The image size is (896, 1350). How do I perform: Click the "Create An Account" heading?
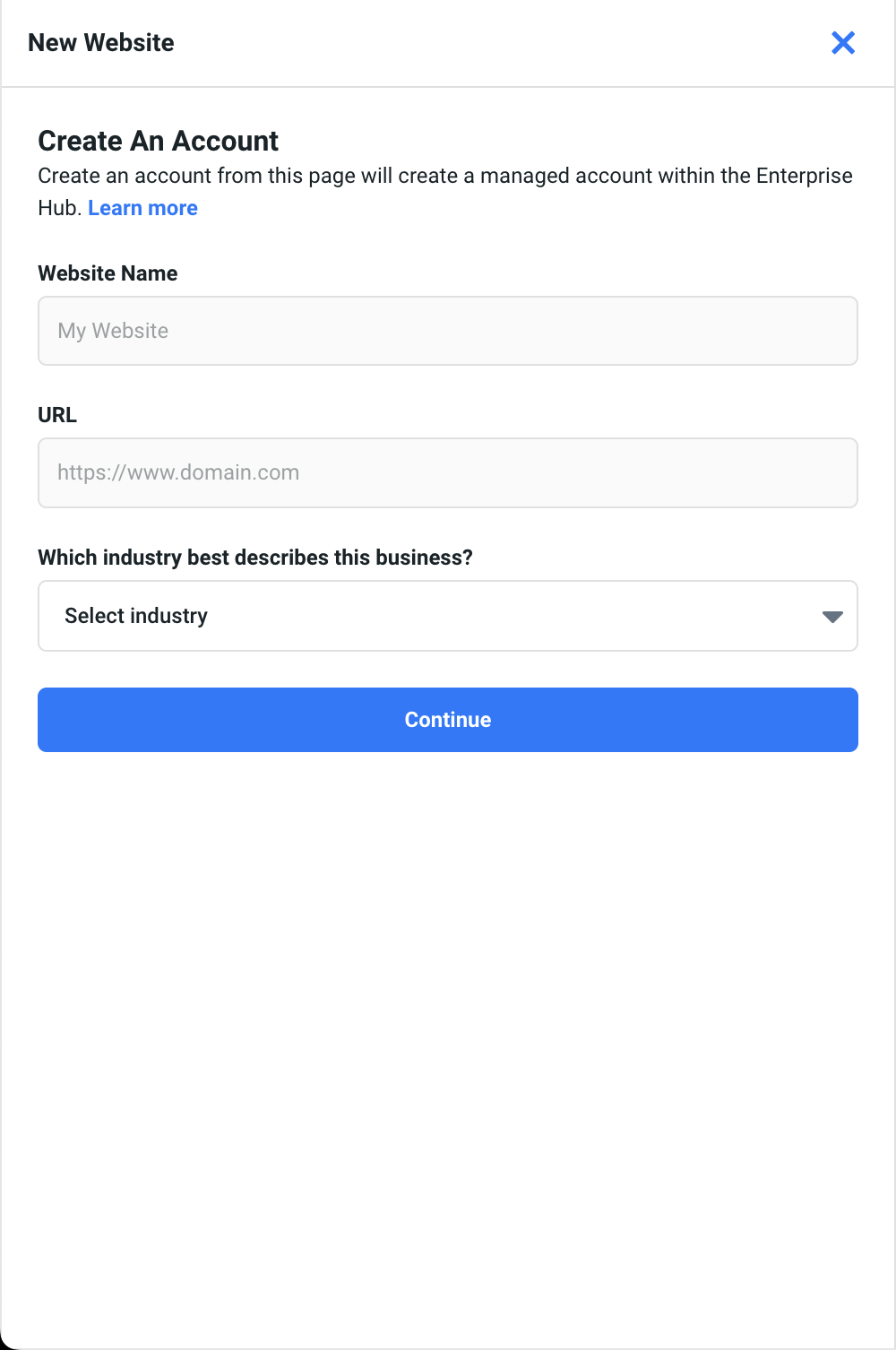click(159, 141)
